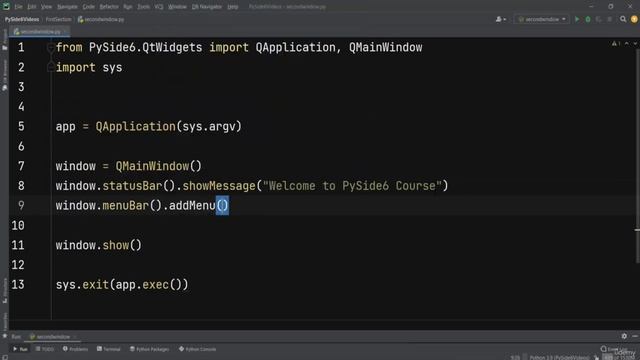Screen dimensions: 640x360
Task: Click FirstSection breadcrumb in navigation bar
Action: click(58, 19)
